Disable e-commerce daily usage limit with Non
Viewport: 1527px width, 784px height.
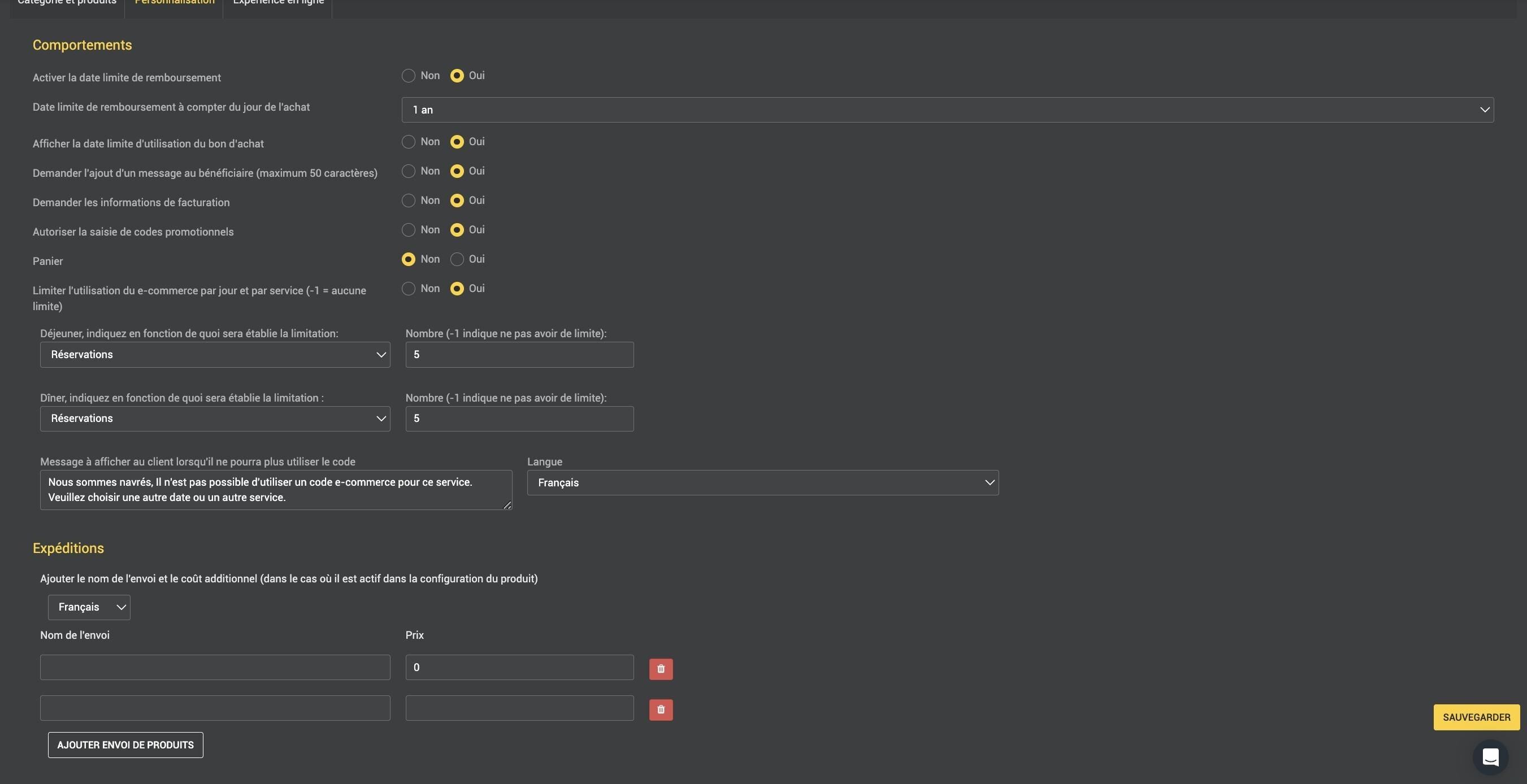409,289
